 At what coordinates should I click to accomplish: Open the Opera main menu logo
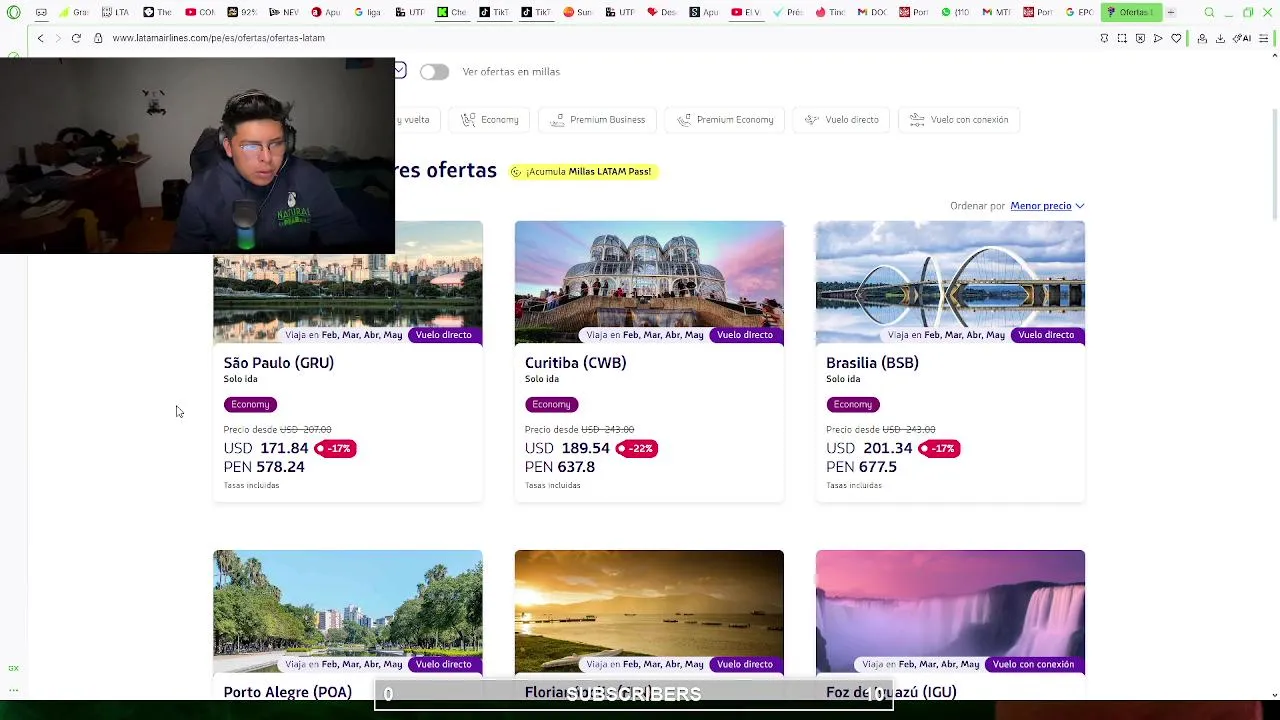pyautogui.click(x=14, y=12)
